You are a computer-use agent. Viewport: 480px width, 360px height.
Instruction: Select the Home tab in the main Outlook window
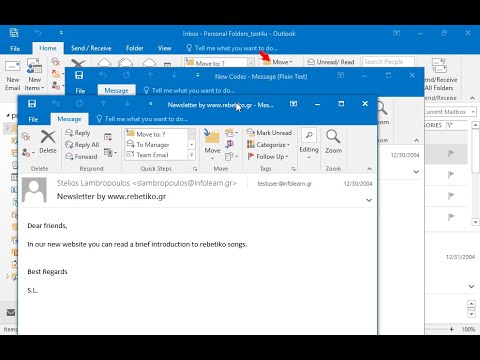(48, 48)
